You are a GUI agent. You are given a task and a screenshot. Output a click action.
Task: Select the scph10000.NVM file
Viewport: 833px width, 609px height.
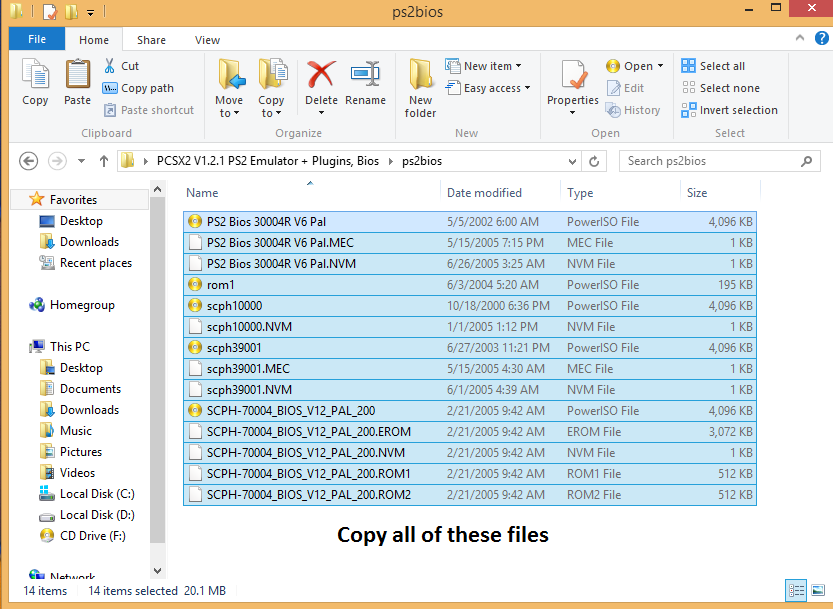470,327
